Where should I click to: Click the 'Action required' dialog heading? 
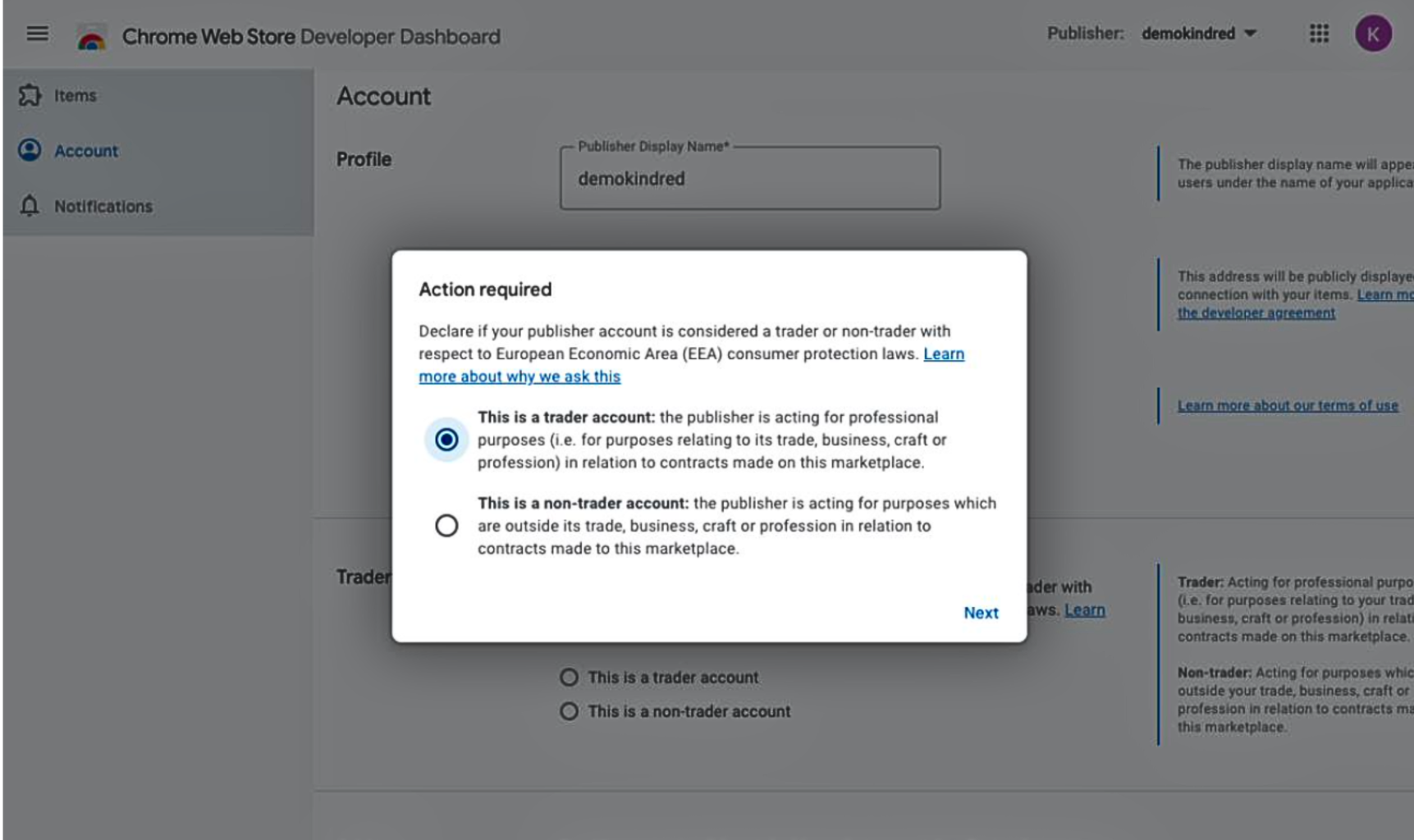point(485,290)
